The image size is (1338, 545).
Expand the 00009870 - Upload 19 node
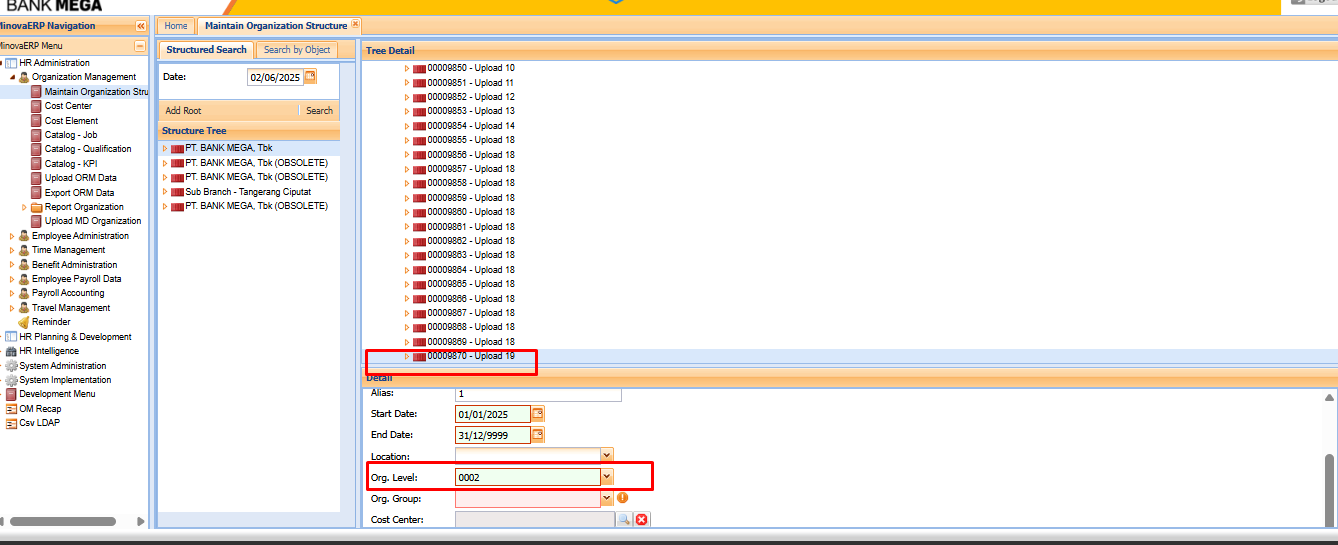pos(407,356)
